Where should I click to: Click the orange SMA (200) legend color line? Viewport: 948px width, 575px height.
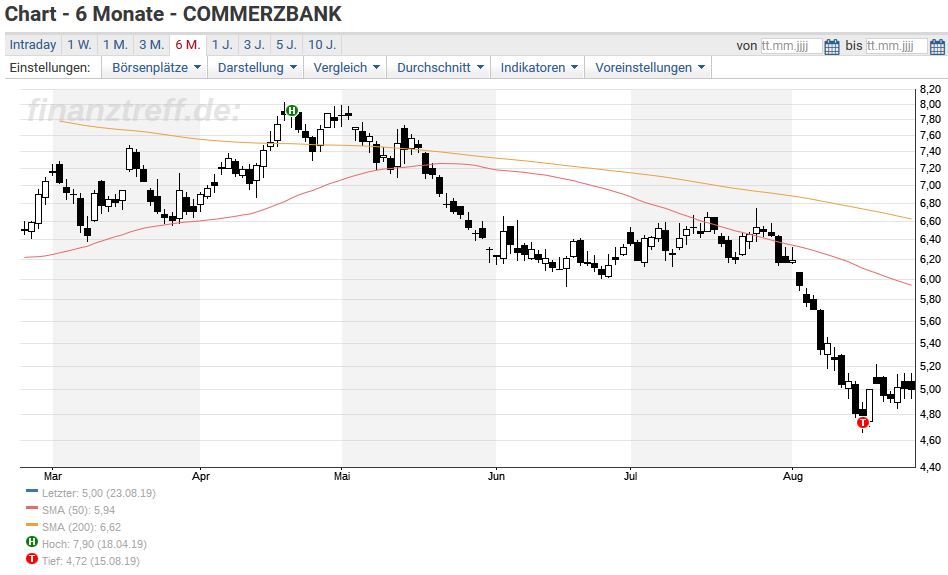[32, 526]
